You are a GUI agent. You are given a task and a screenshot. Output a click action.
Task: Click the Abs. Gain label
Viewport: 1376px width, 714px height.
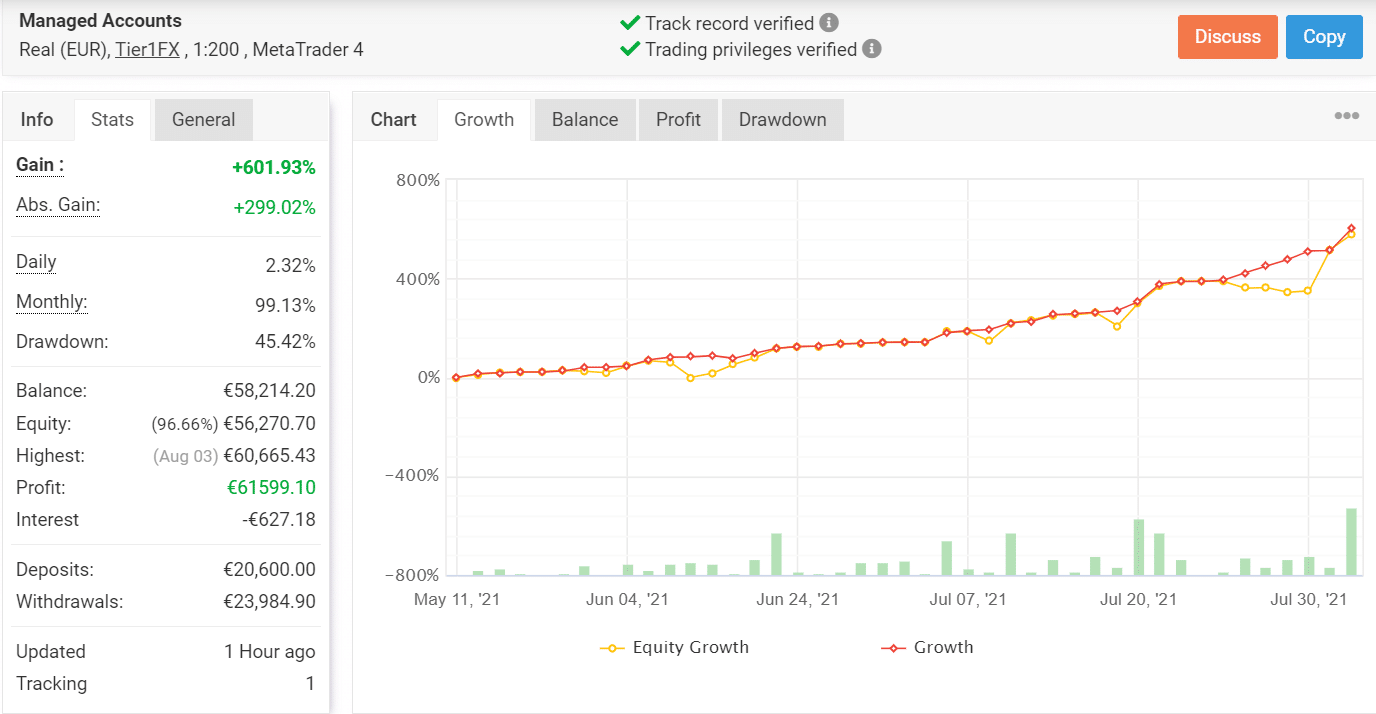[x=58, y=205]
